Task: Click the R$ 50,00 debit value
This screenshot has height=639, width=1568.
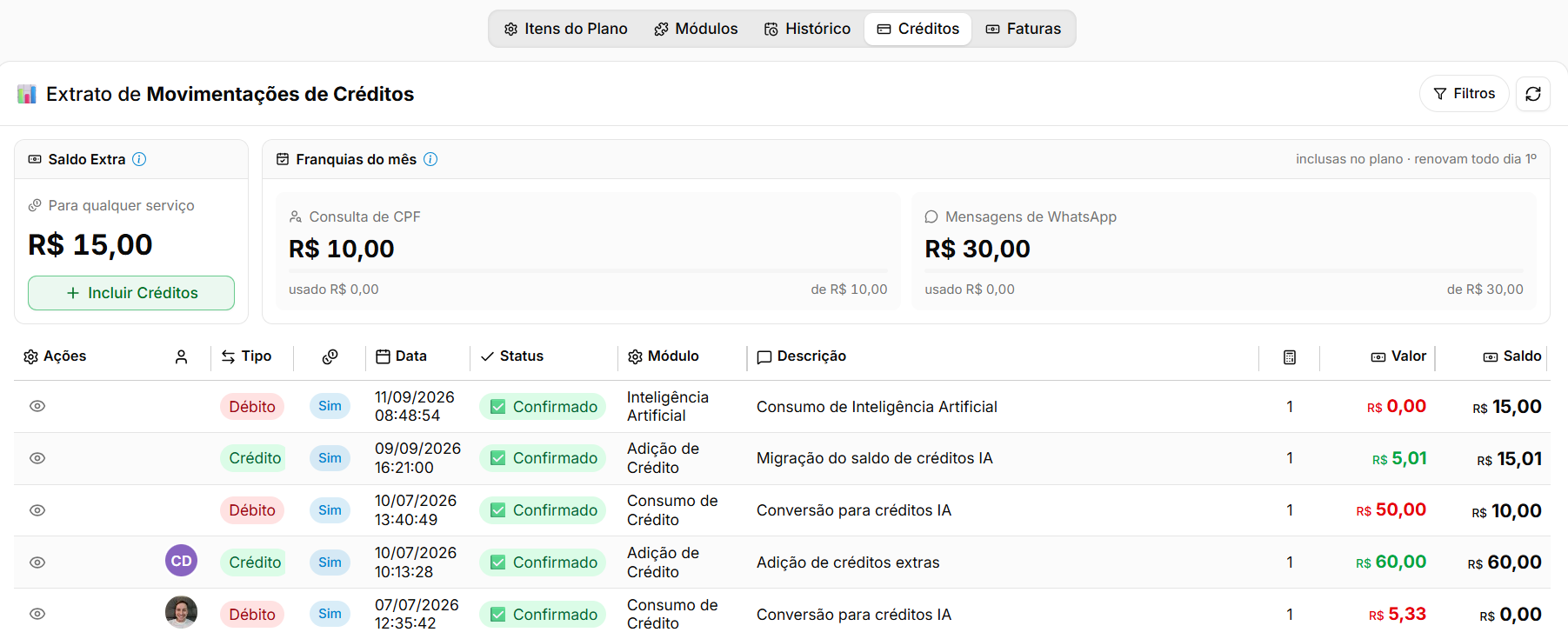Action: tap(1391, 510)
